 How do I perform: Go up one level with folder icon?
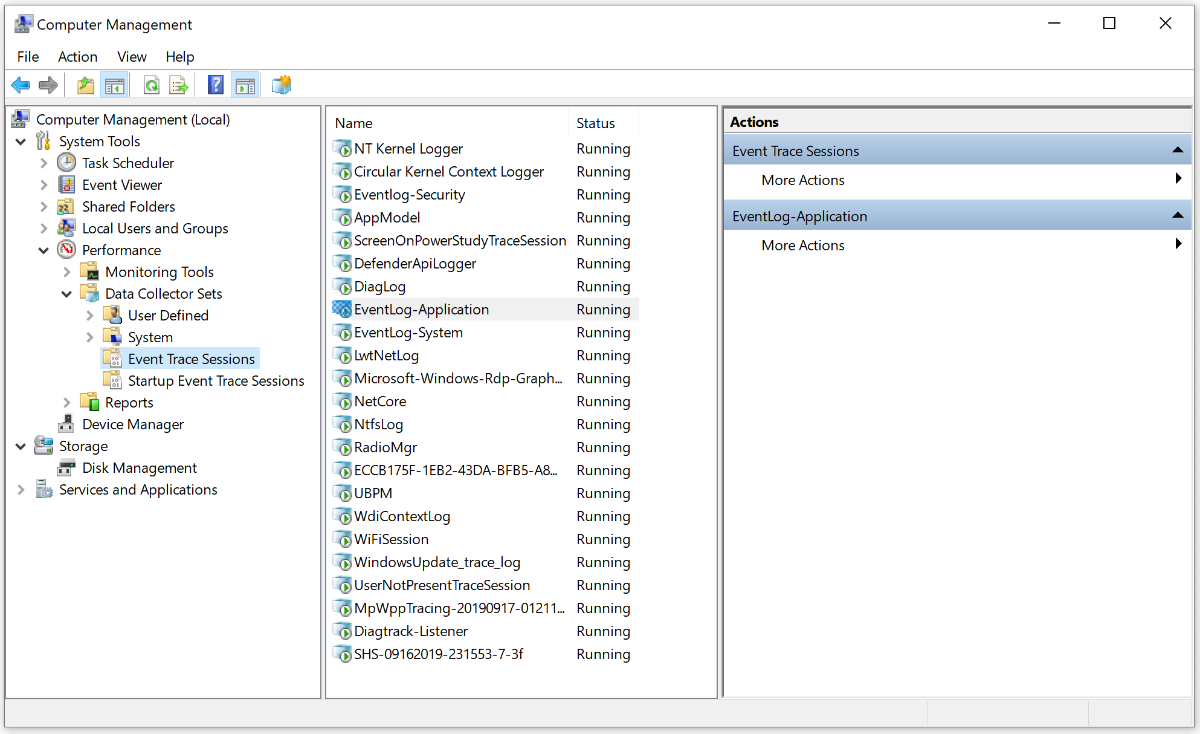[86, 86]
